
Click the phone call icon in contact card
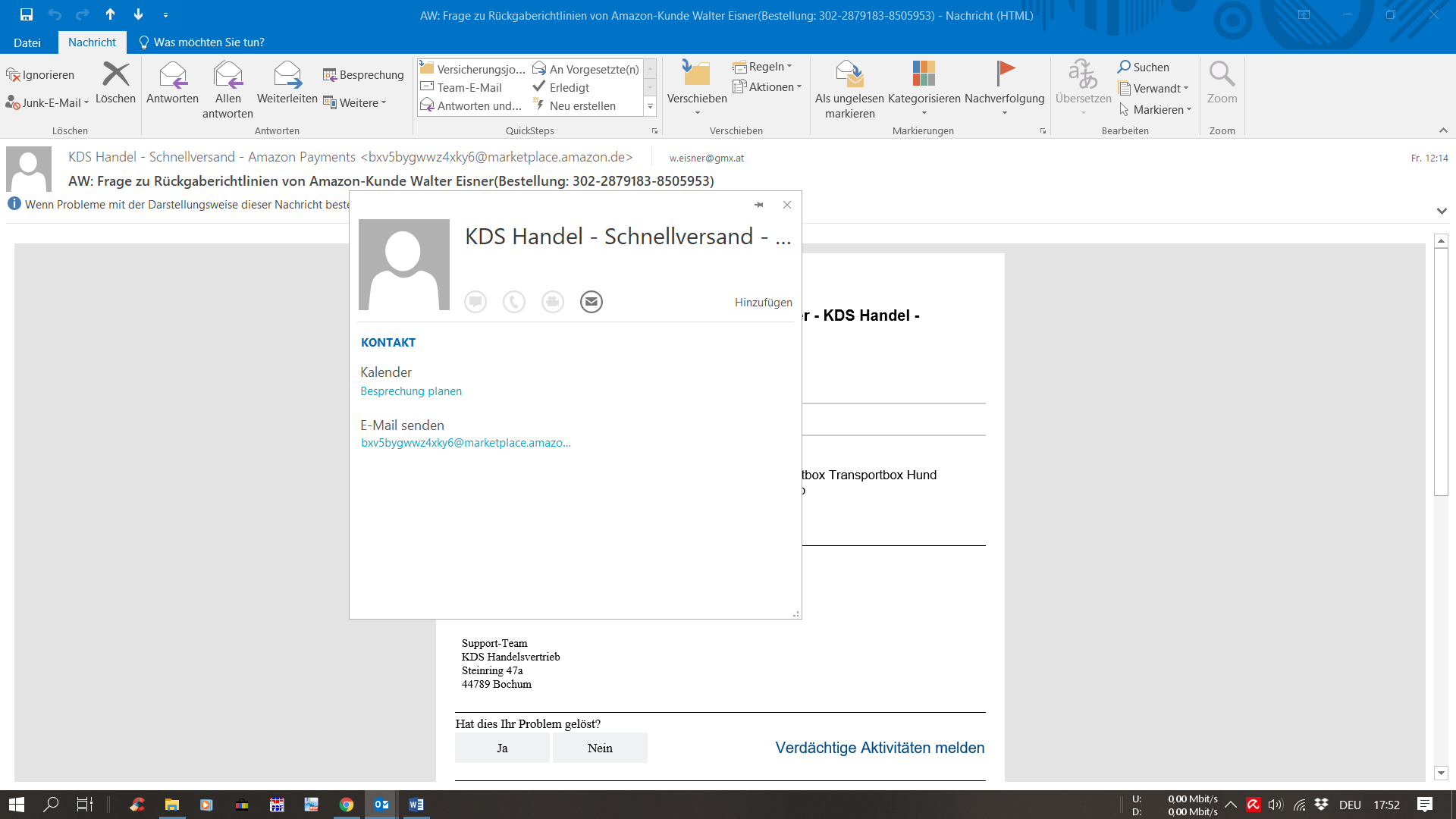[x=514, y=302]
